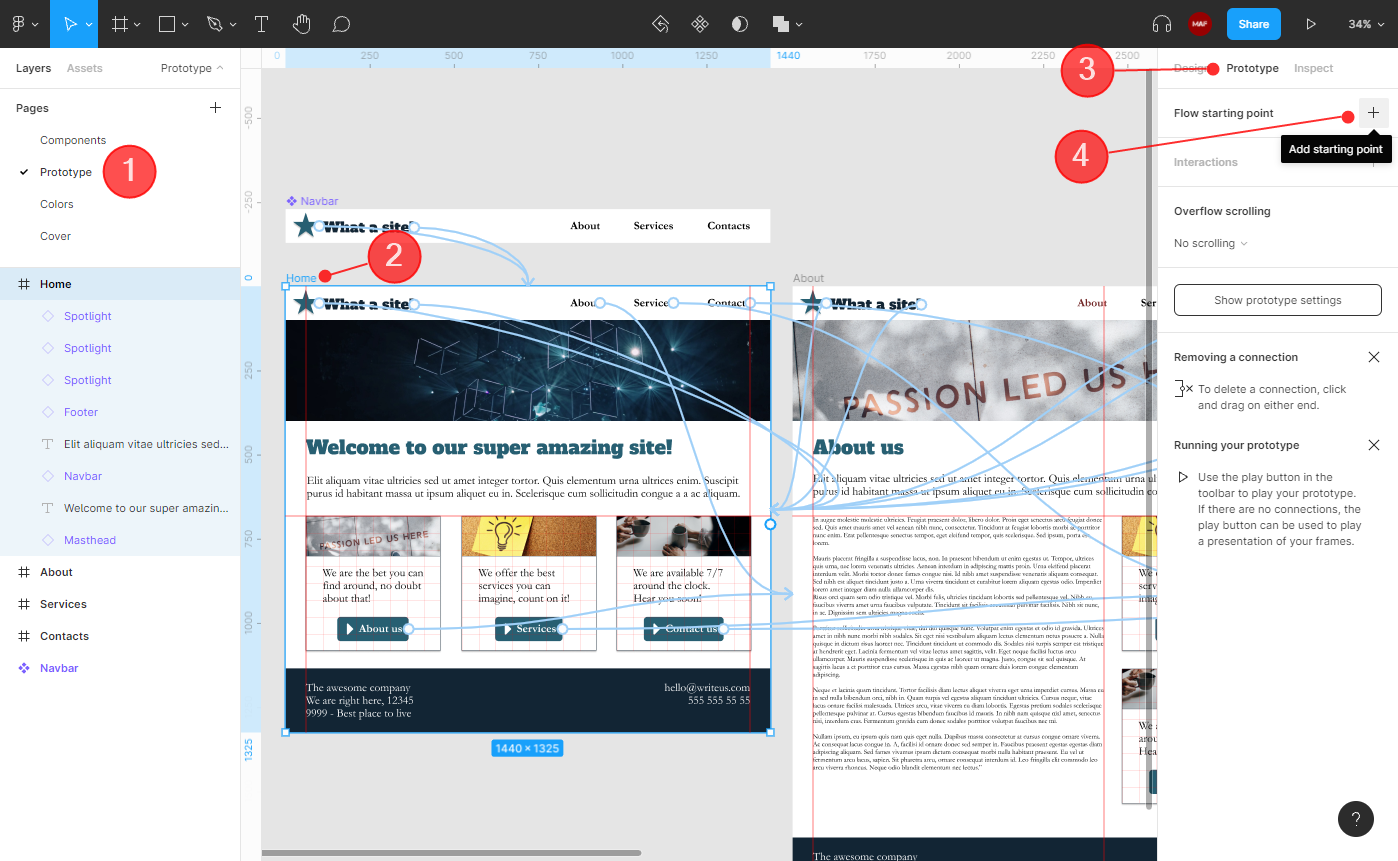The image size is (1398, 861).
Task: Open the No scrolling overflow dropdown
Action: [x=1211, y=243]
